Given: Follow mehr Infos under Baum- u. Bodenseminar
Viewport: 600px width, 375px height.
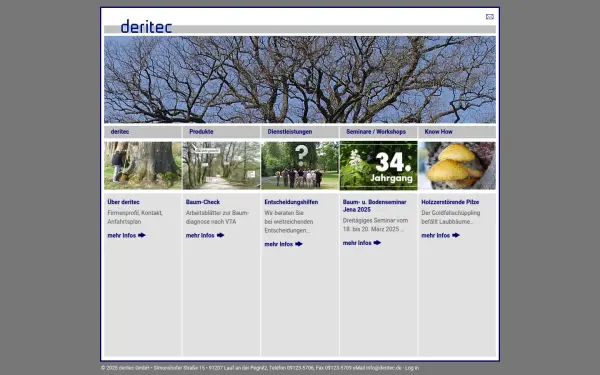Looking at the screenshot, I should pyautogui.click(x=357, y=243).
